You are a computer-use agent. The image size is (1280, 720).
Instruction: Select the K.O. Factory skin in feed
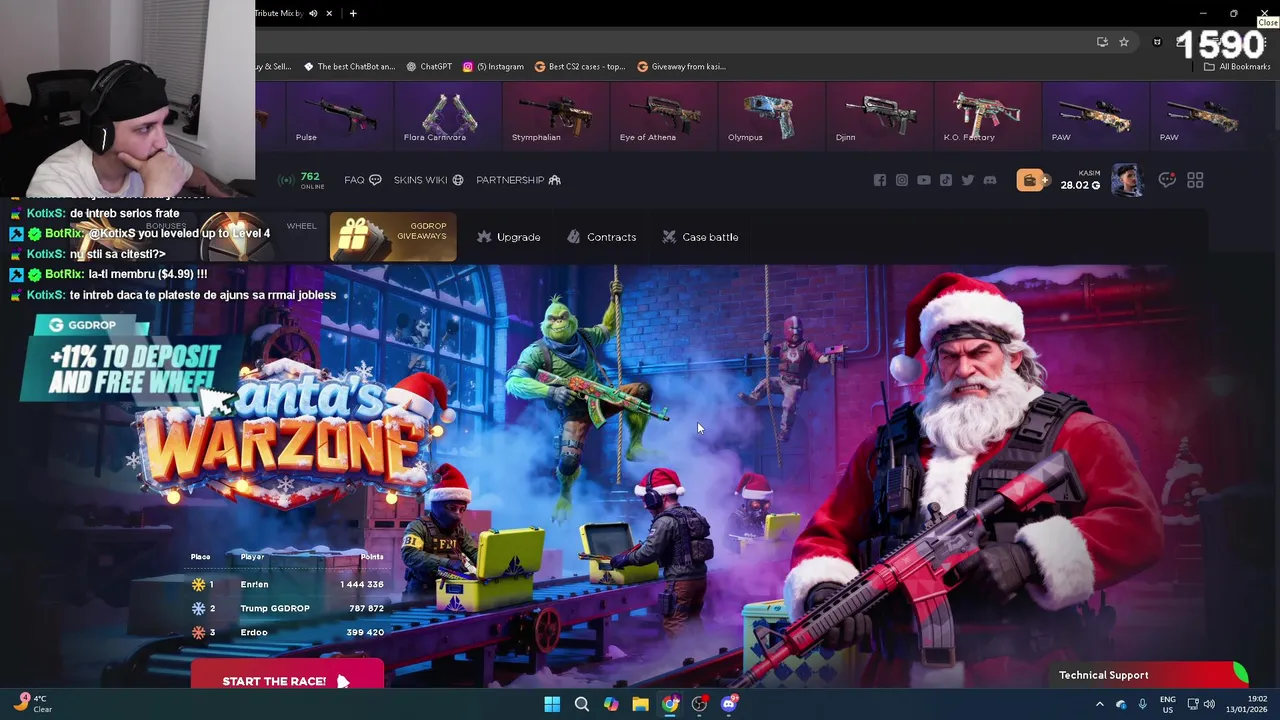988,114
